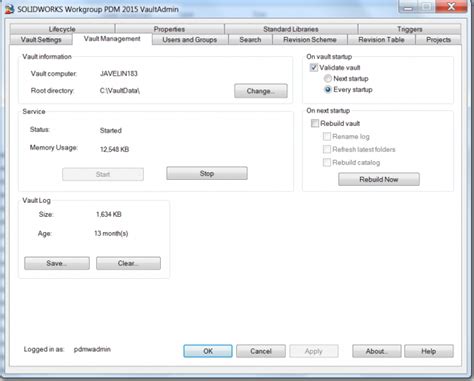The image size is (474, 381).
Task: Switch to the Properties tab
Action: [x=169, y=29]
